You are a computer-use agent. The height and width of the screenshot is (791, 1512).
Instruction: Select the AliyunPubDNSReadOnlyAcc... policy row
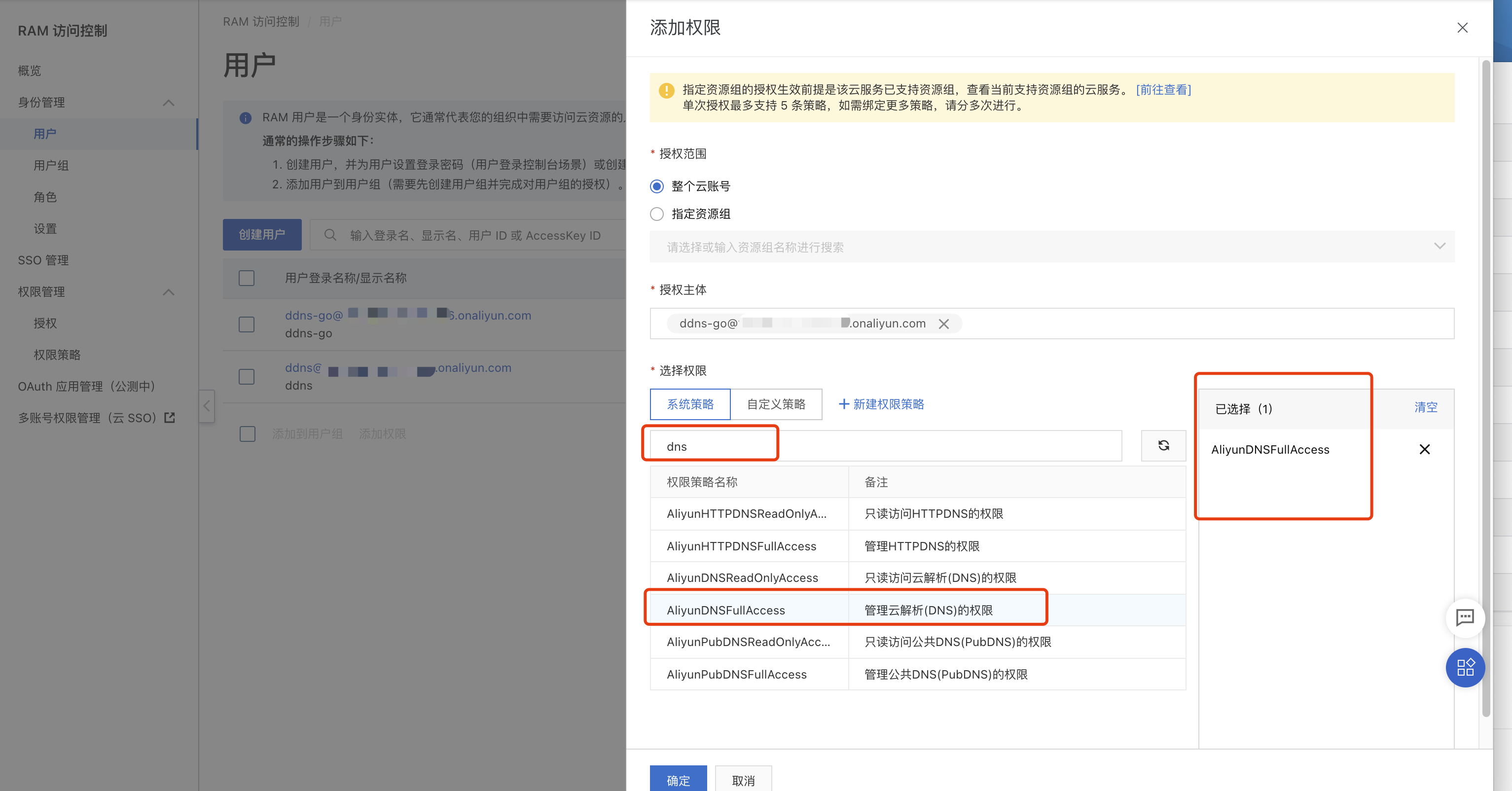coord(917,642)
